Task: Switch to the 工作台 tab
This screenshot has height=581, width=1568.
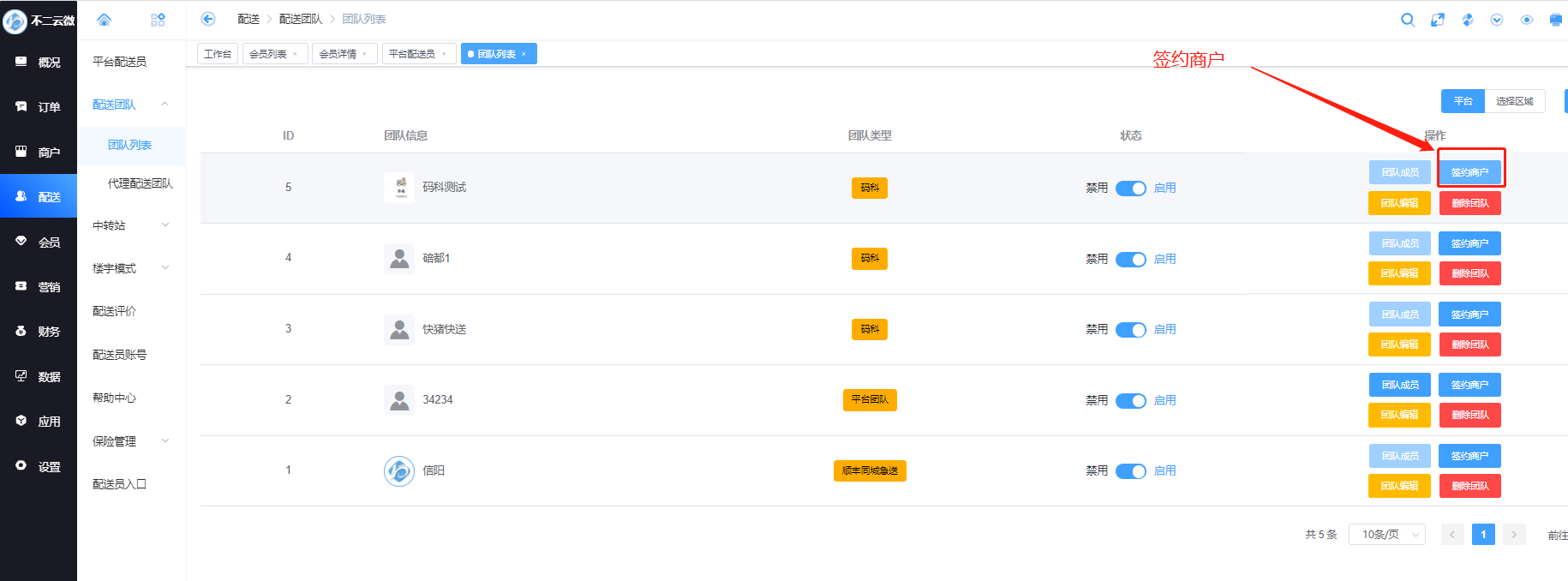Action: pyautogui.click(x=218, y=54)
